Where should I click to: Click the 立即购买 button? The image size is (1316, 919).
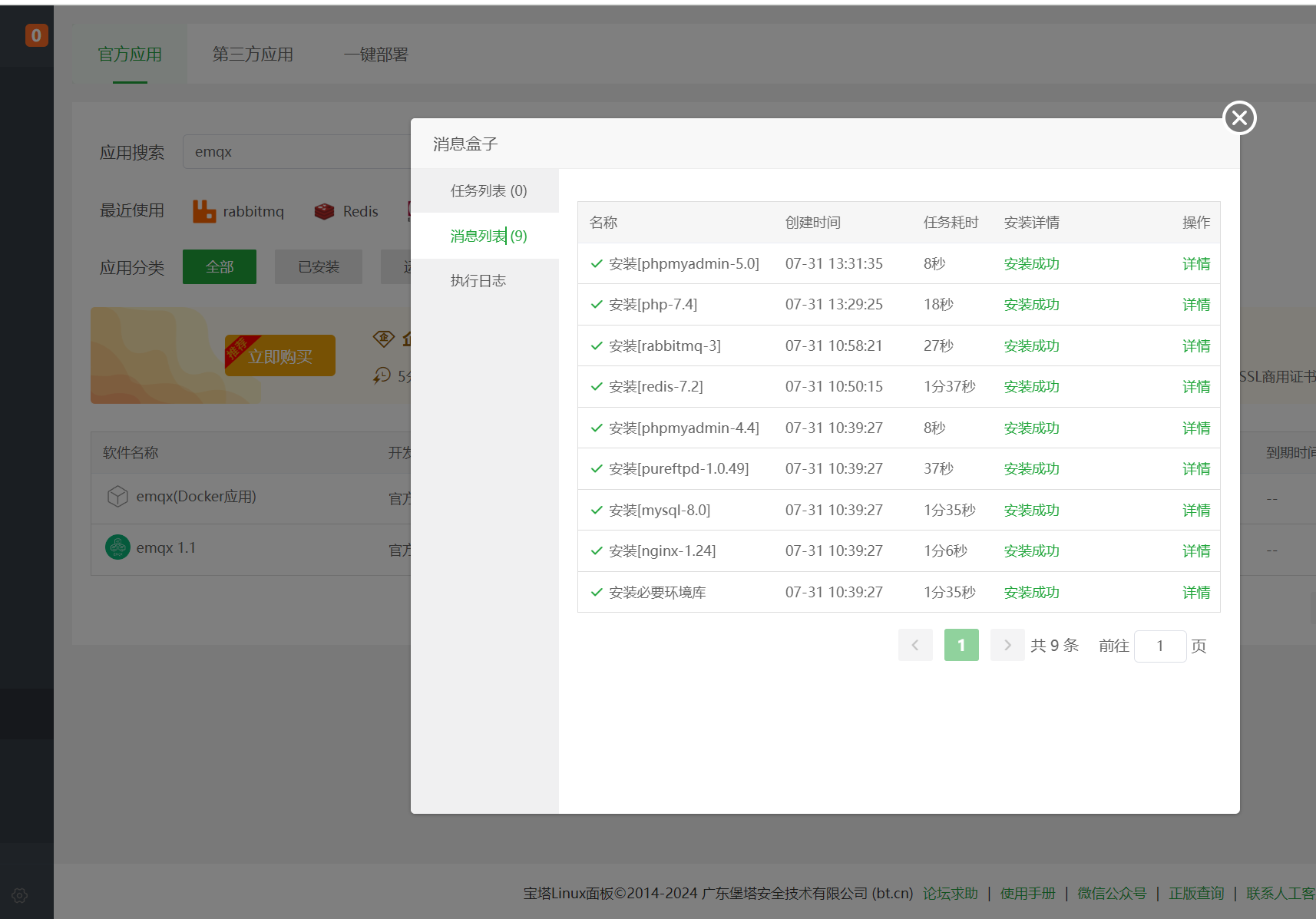click(280, 355)
